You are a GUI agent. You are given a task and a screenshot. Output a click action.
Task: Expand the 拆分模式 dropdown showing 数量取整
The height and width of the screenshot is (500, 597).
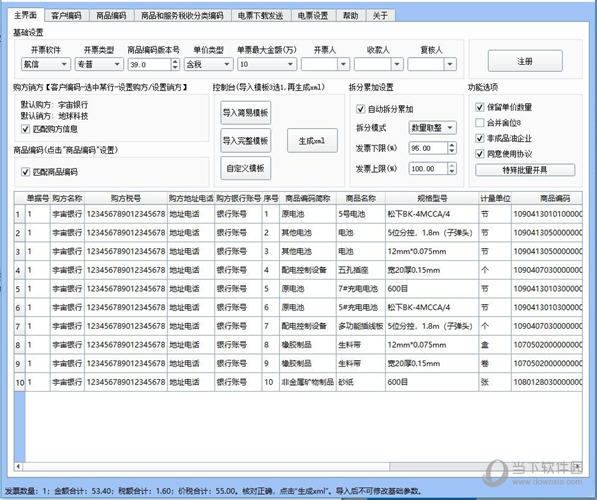432,128
